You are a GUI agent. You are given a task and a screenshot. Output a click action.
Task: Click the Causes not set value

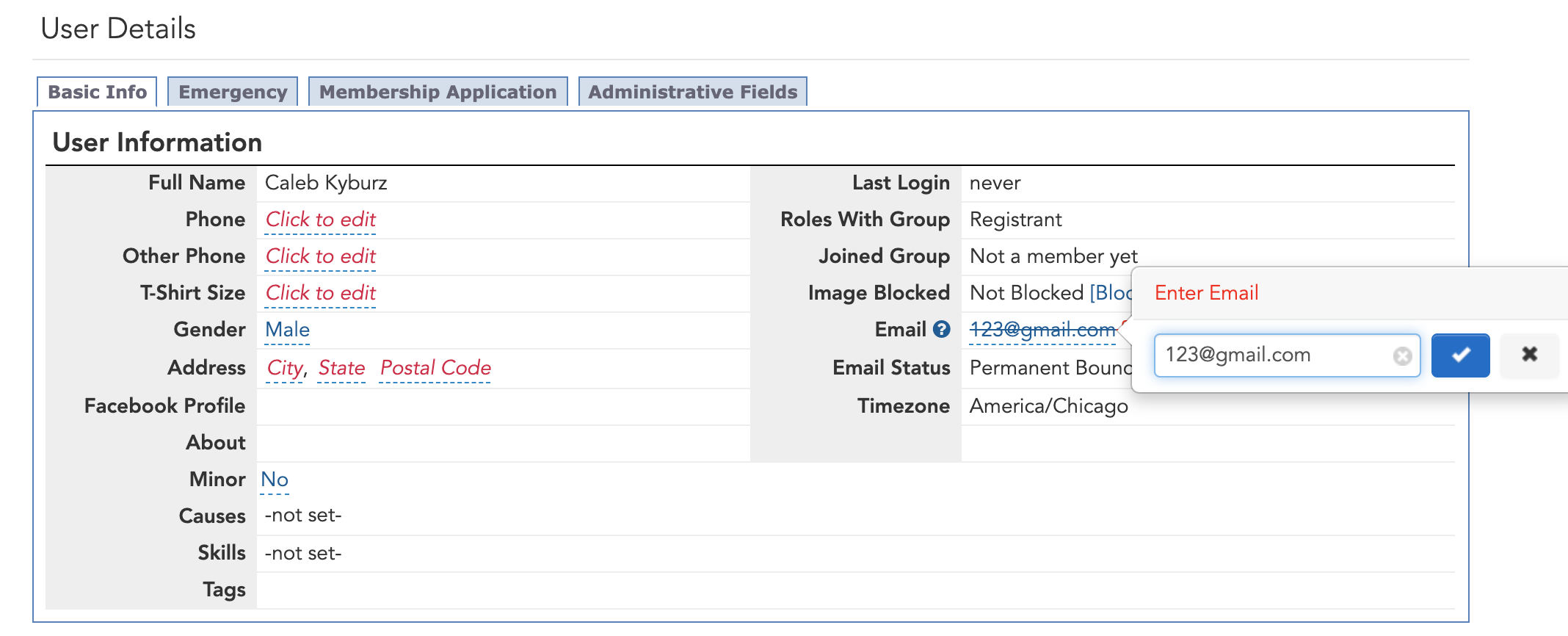(x=303, y=516)
